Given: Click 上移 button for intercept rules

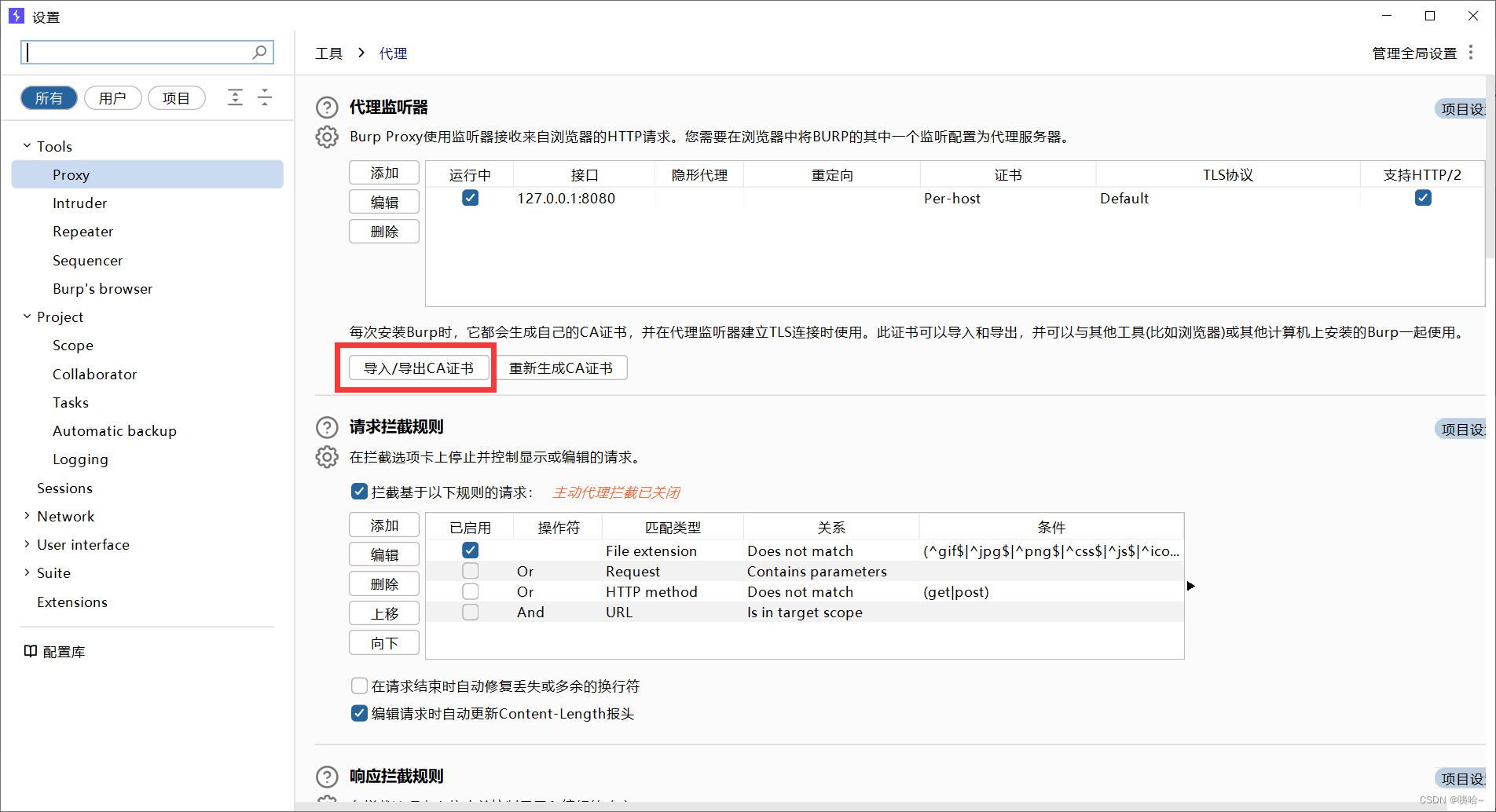Looking at the screenshot, I should [384, 613].
